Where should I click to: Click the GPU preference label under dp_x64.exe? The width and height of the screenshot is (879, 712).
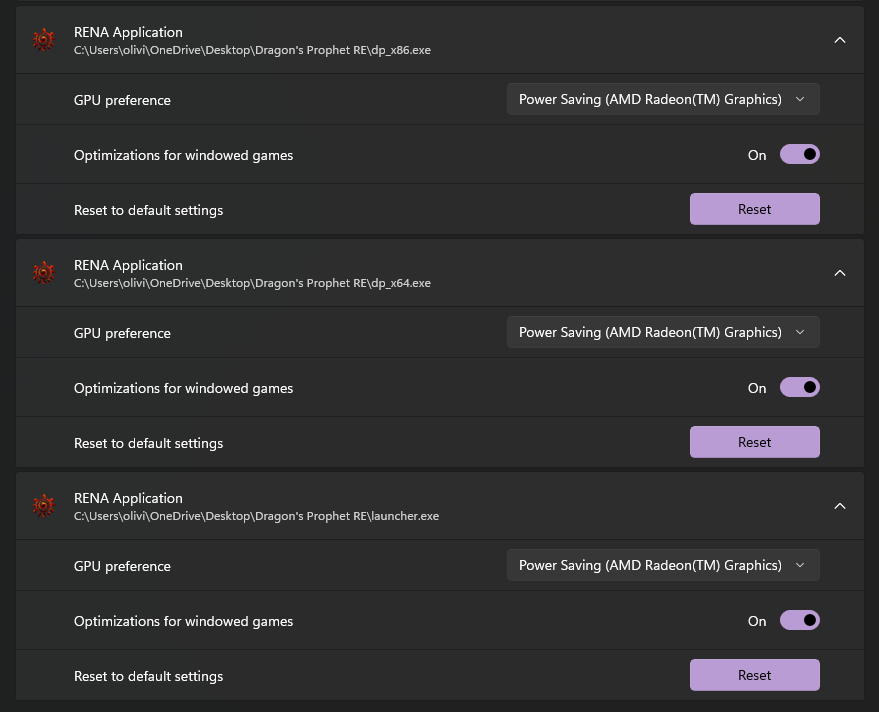(x=122, y=333)
